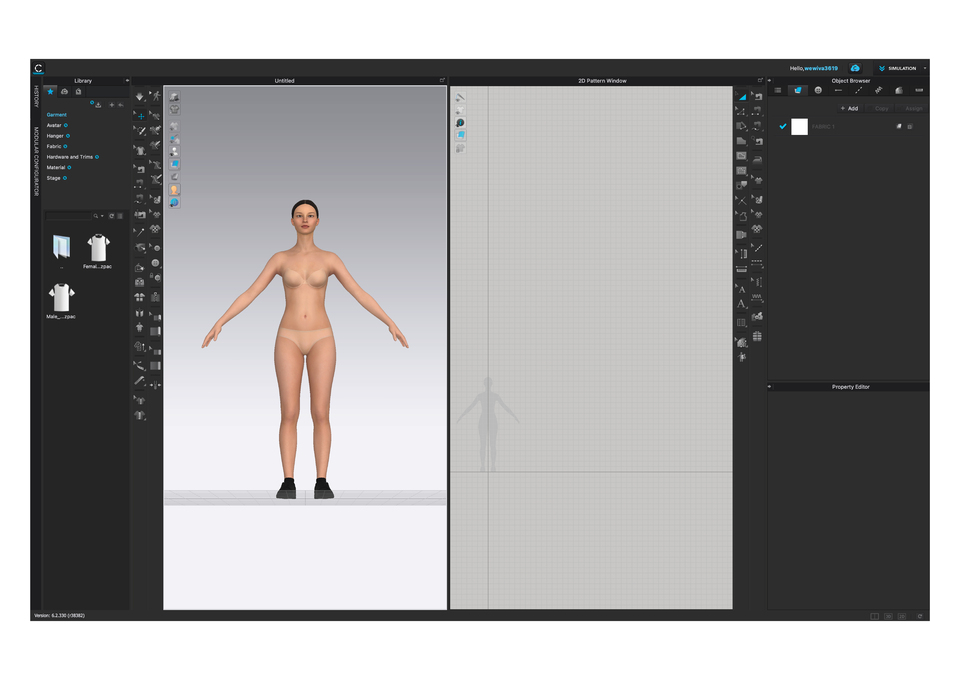Screen dimensions: 960x680
Task: Click the blue globe icon in 3D view
Action: (x=174, y=202)
